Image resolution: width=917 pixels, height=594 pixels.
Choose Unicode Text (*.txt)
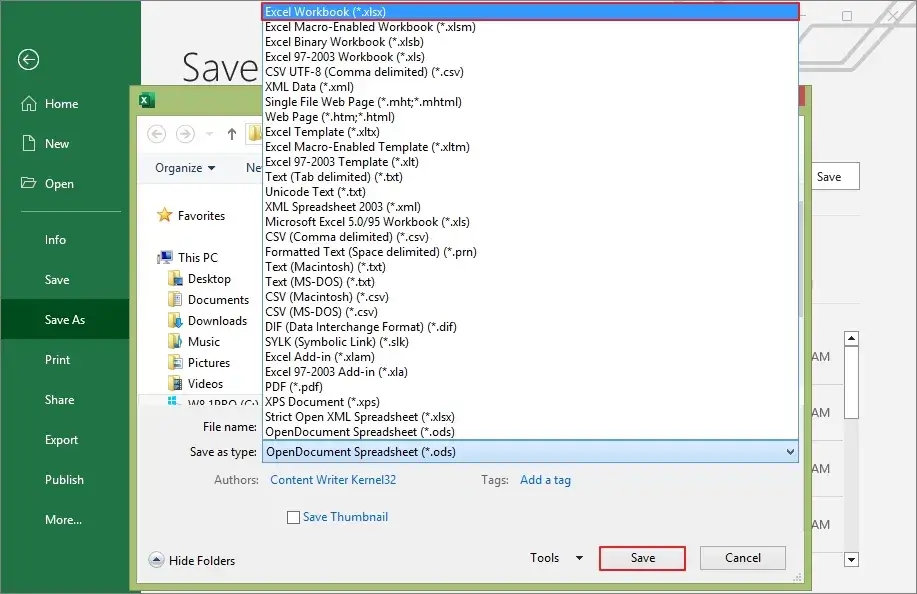click(x=530, y=192)
